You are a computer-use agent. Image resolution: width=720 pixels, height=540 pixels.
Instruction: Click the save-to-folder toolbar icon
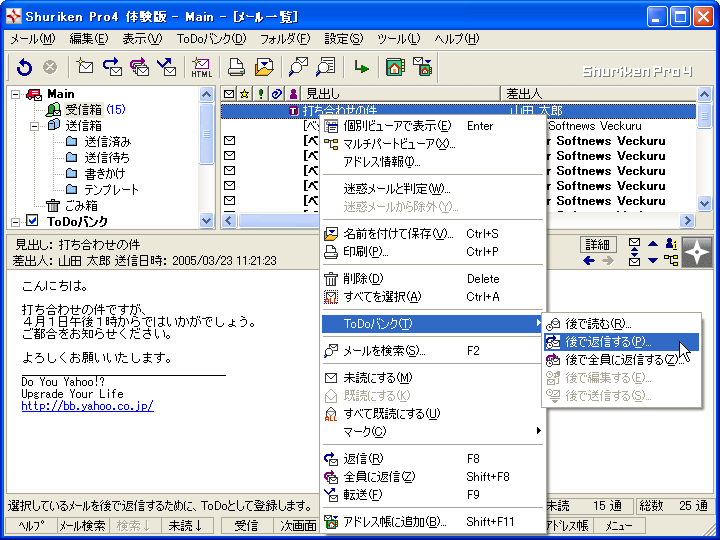tap(264, 67)
